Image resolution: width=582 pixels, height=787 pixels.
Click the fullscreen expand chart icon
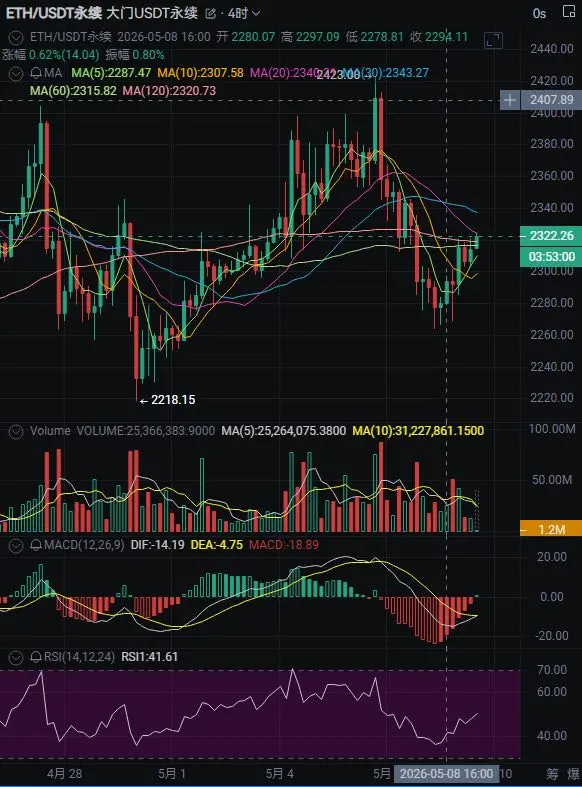click(493, 40)
